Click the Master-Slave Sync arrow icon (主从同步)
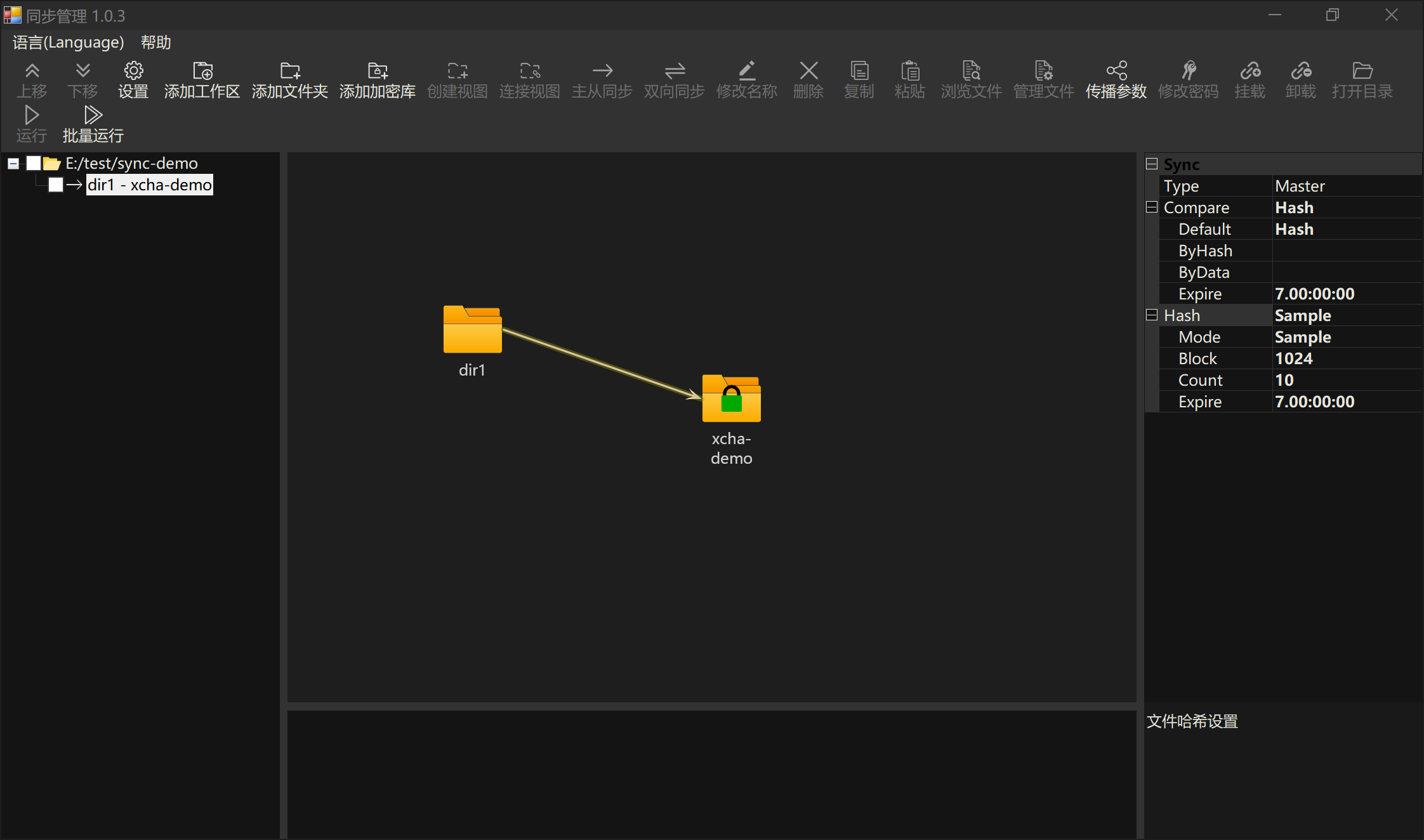The image size is (1424, 840). 602,70
